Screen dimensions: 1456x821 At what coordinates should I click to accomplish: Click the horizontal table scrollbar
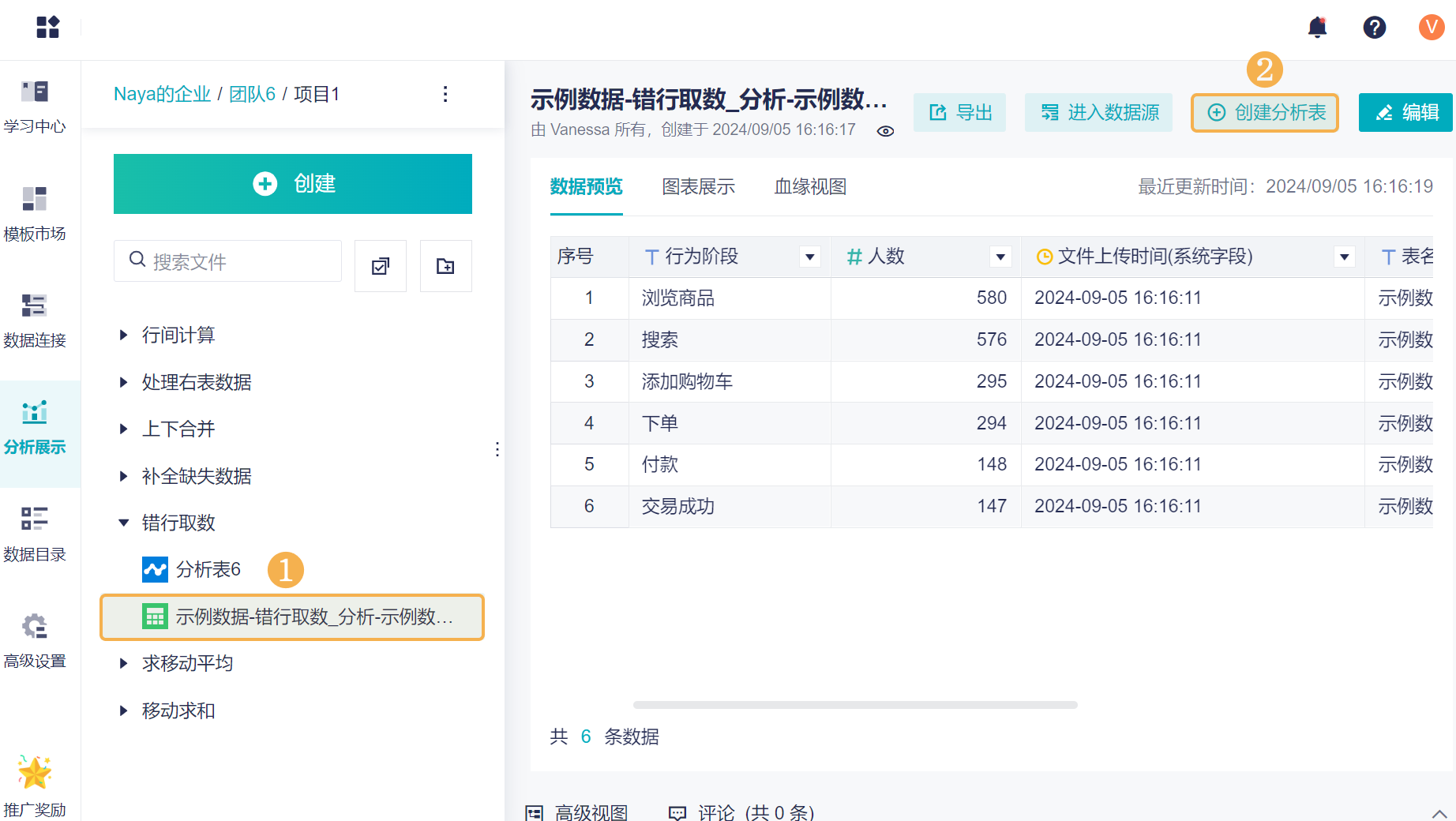[x=854, y=705]
